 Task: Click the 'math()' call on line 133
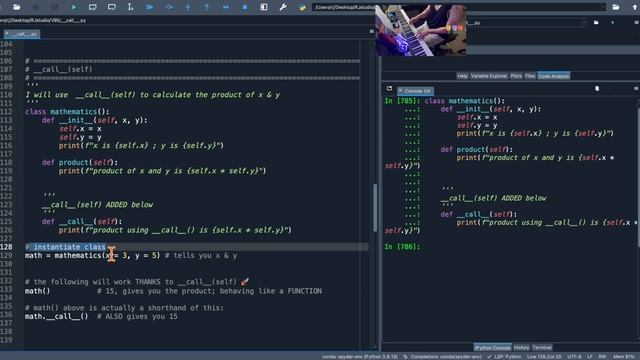pos(38,291)
